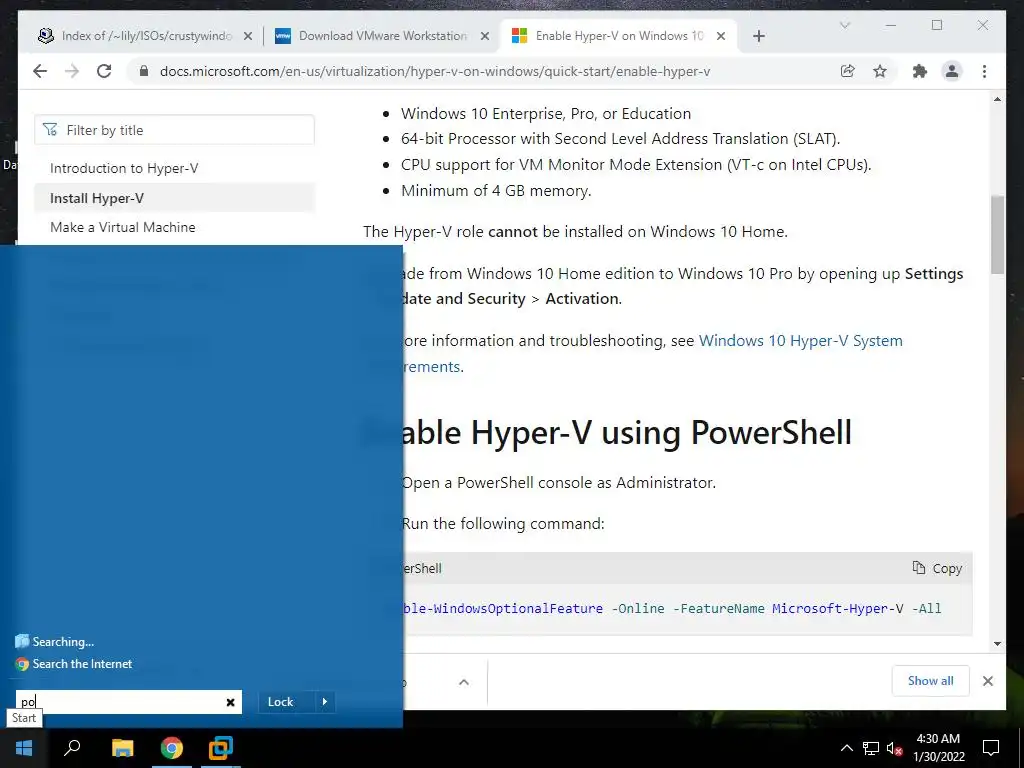The height and width of the screenshot is (768, 1024).
Task: Select the Enable Hyper-V on Windows 10 tab
Action: pyautogui.click(x=619, y=36)
